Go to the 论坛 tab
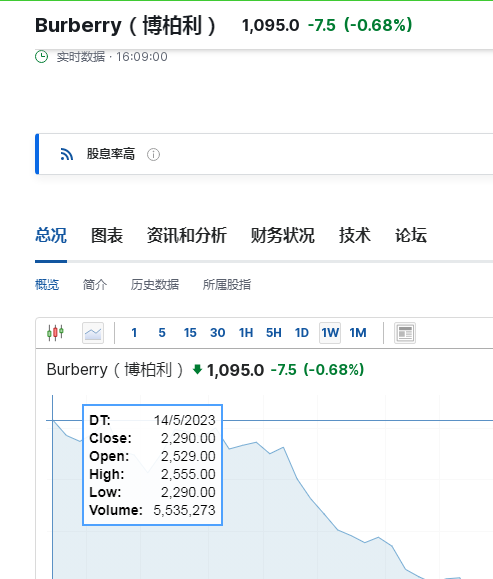 [x=411, y=235]
